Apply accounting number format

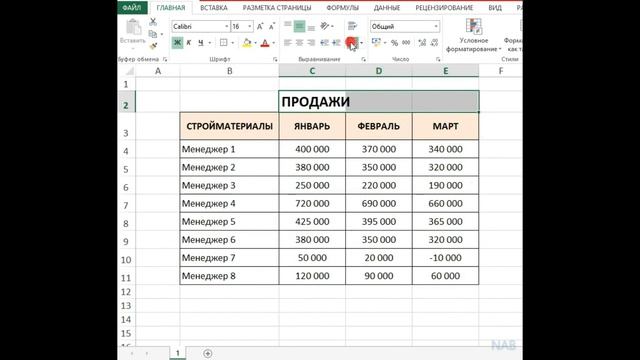(376, 42)
